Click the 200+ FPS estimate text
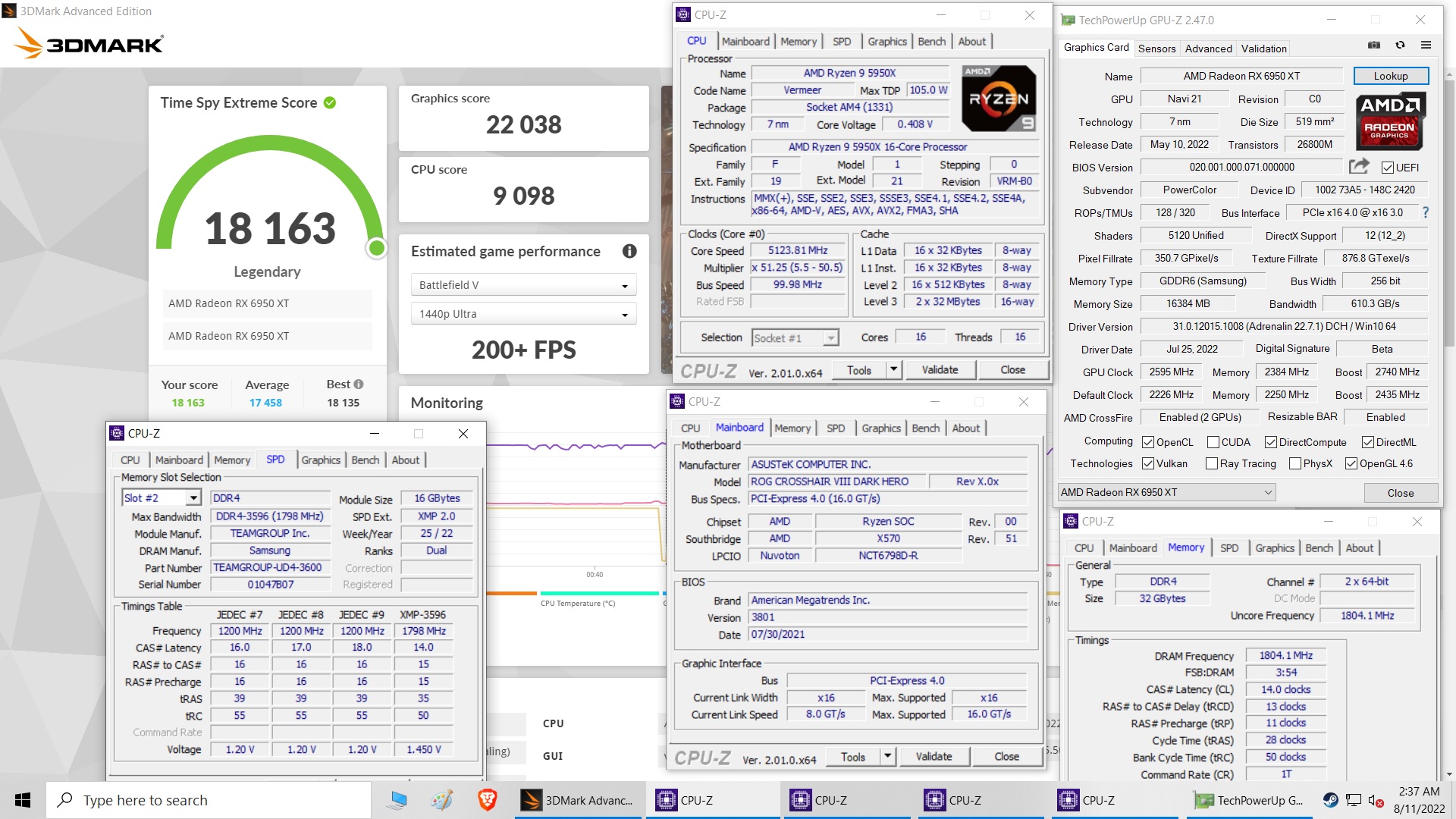This screenshot has width=1456, height=819. (524, 350)
